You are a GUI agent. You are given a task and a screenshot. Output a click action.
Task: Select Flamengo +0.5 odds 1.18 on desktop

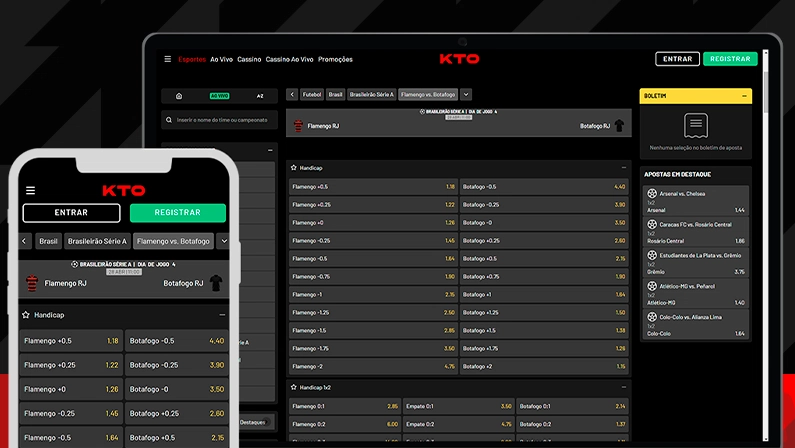[373, 187]
